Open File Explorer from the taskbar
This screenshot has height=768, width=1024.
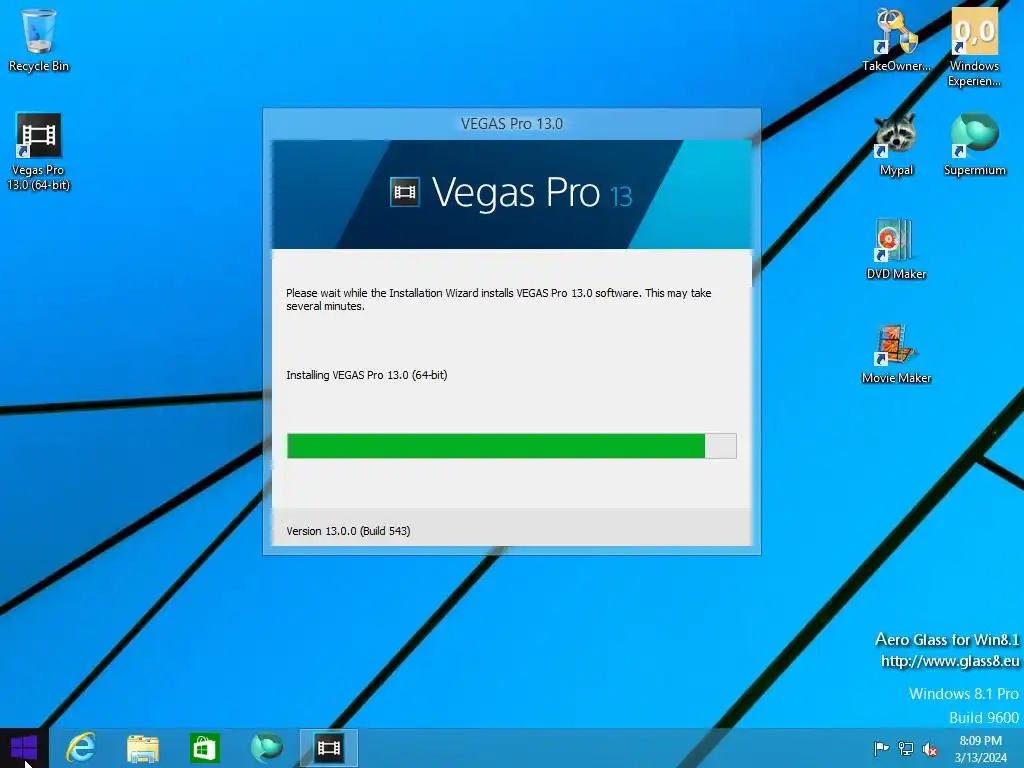143,748
